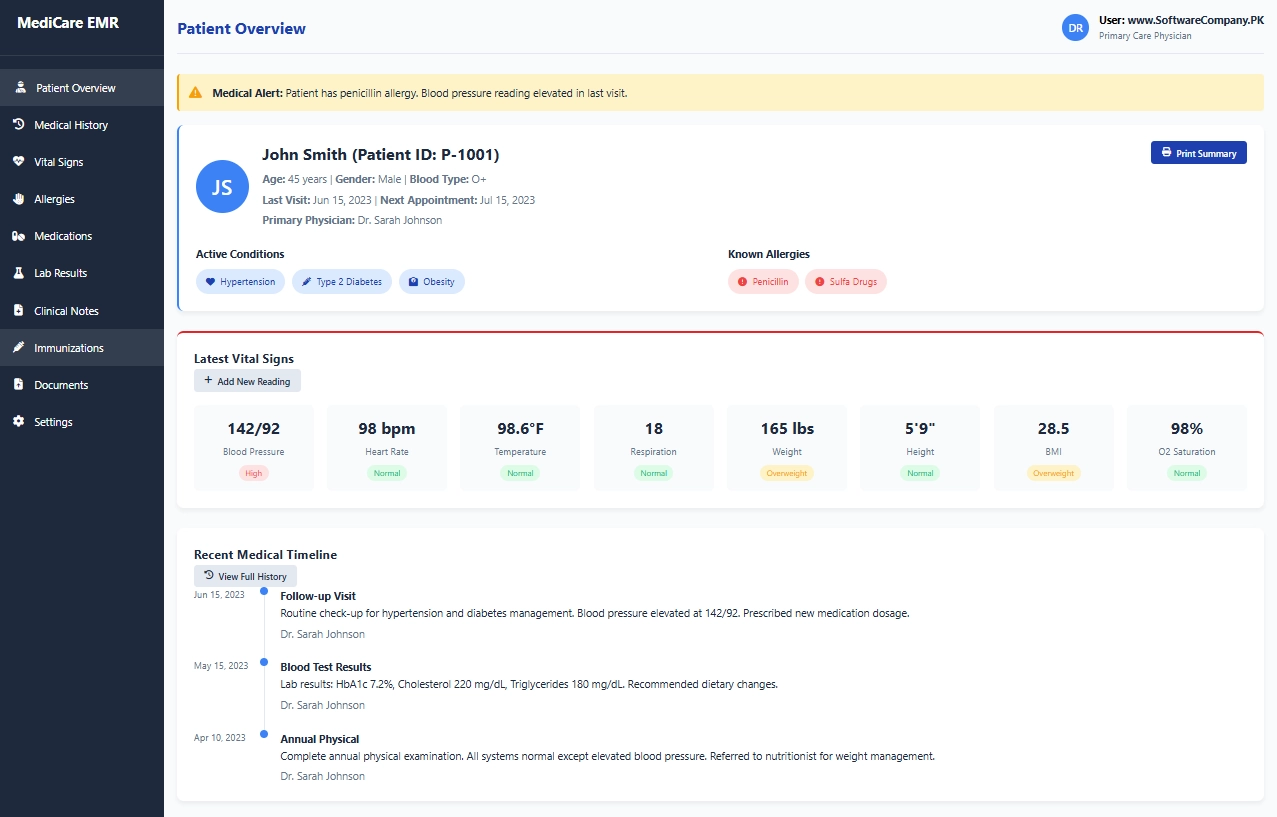Screen dimensions: 1277x817
Task: Click the DR user avatar
Action: 1076,28
